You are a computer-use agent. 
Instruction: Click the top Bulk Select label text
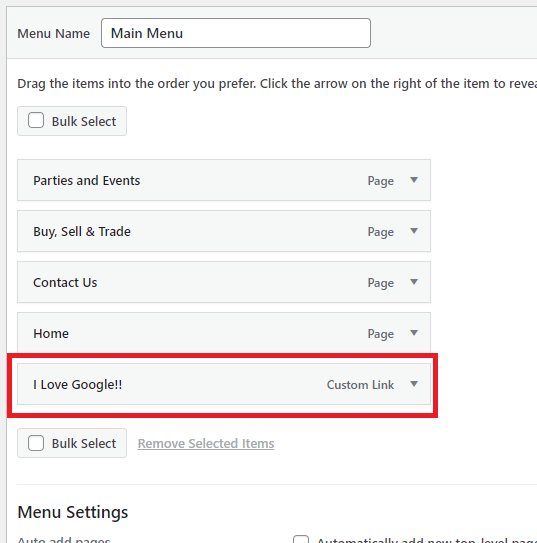(84, 122)
